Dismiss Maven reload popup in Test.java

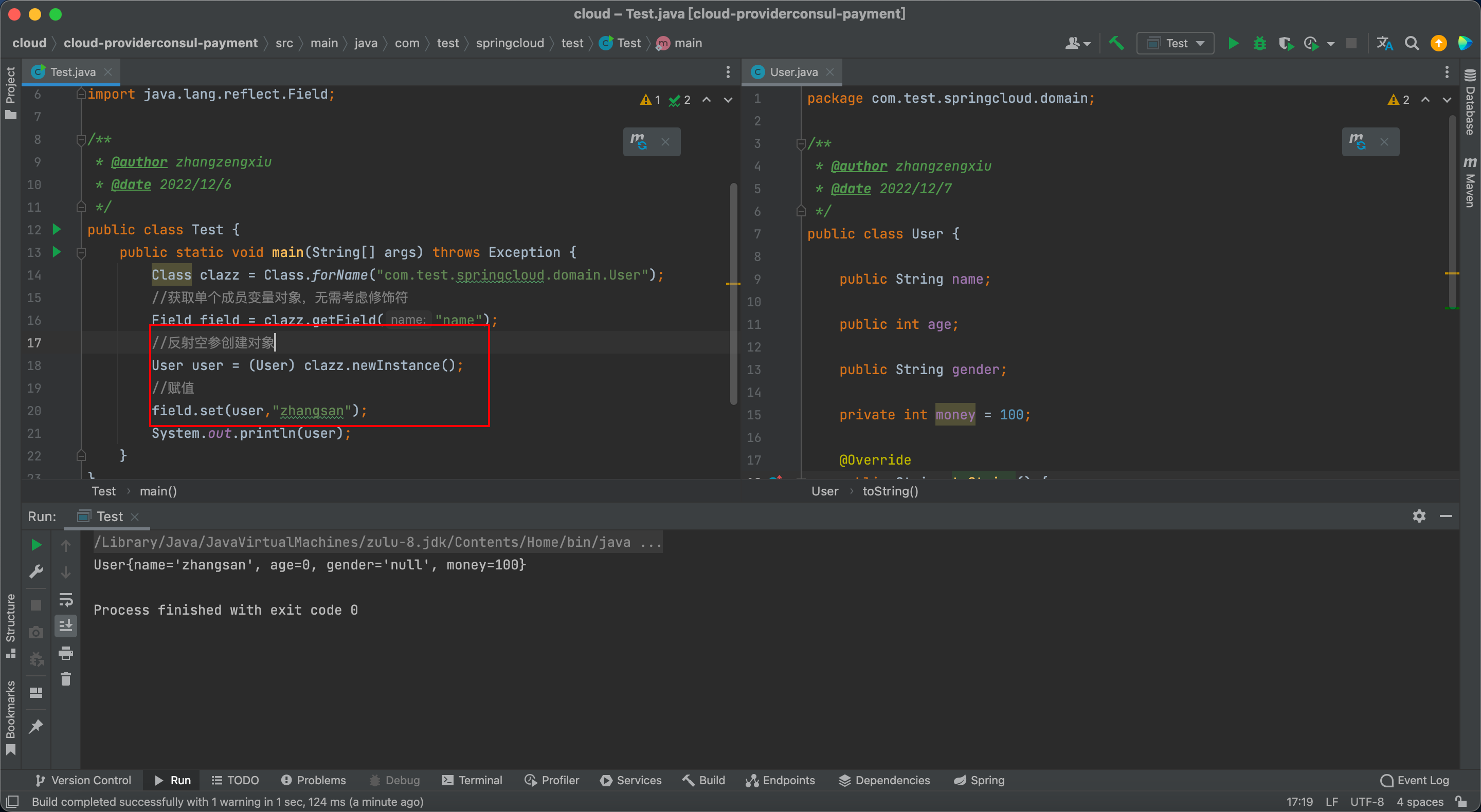click(665, 141)
